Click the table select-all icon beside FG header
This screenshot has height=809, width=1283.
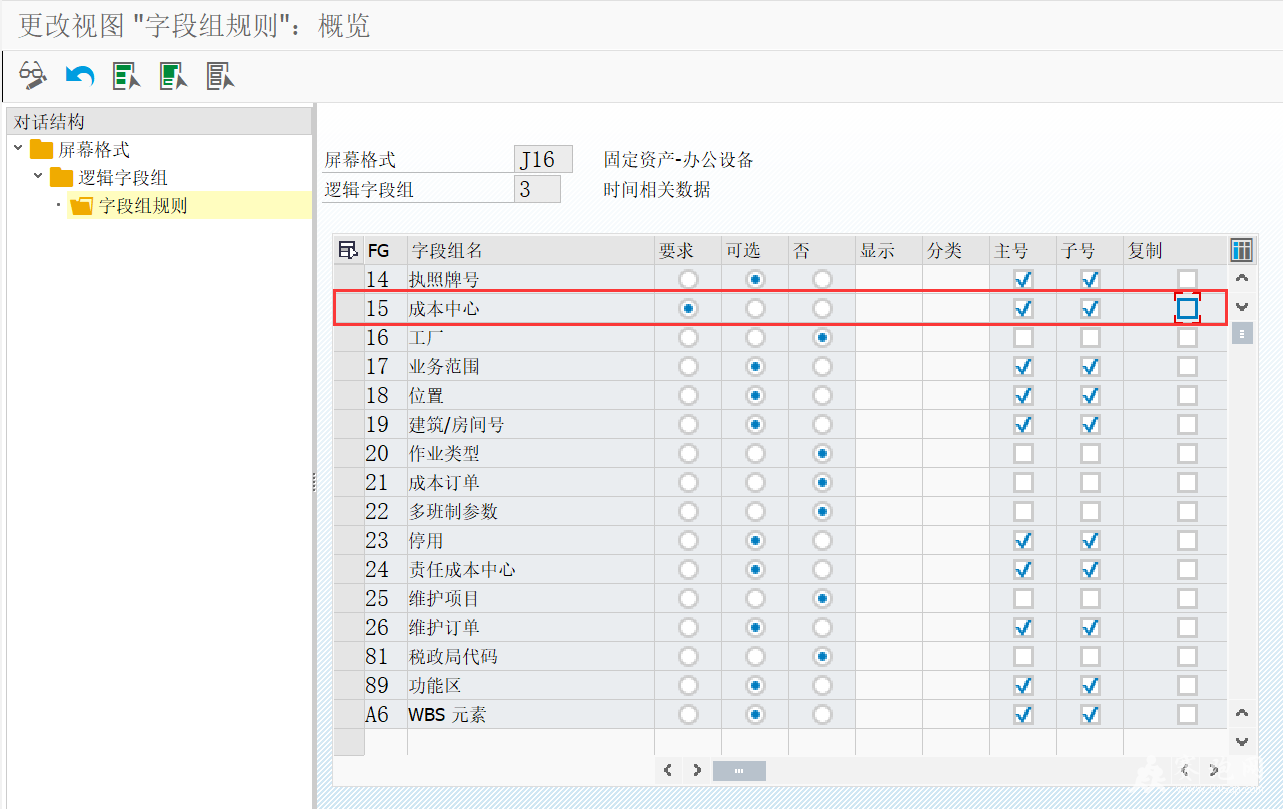pos(348,250)
